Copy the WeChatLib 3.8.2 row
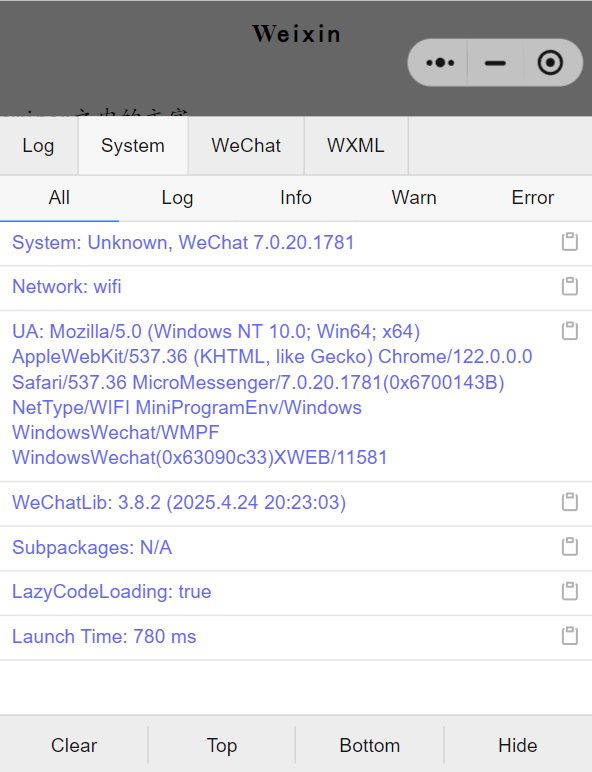This screenshot has width=592, height=772. tap(570, 502)
